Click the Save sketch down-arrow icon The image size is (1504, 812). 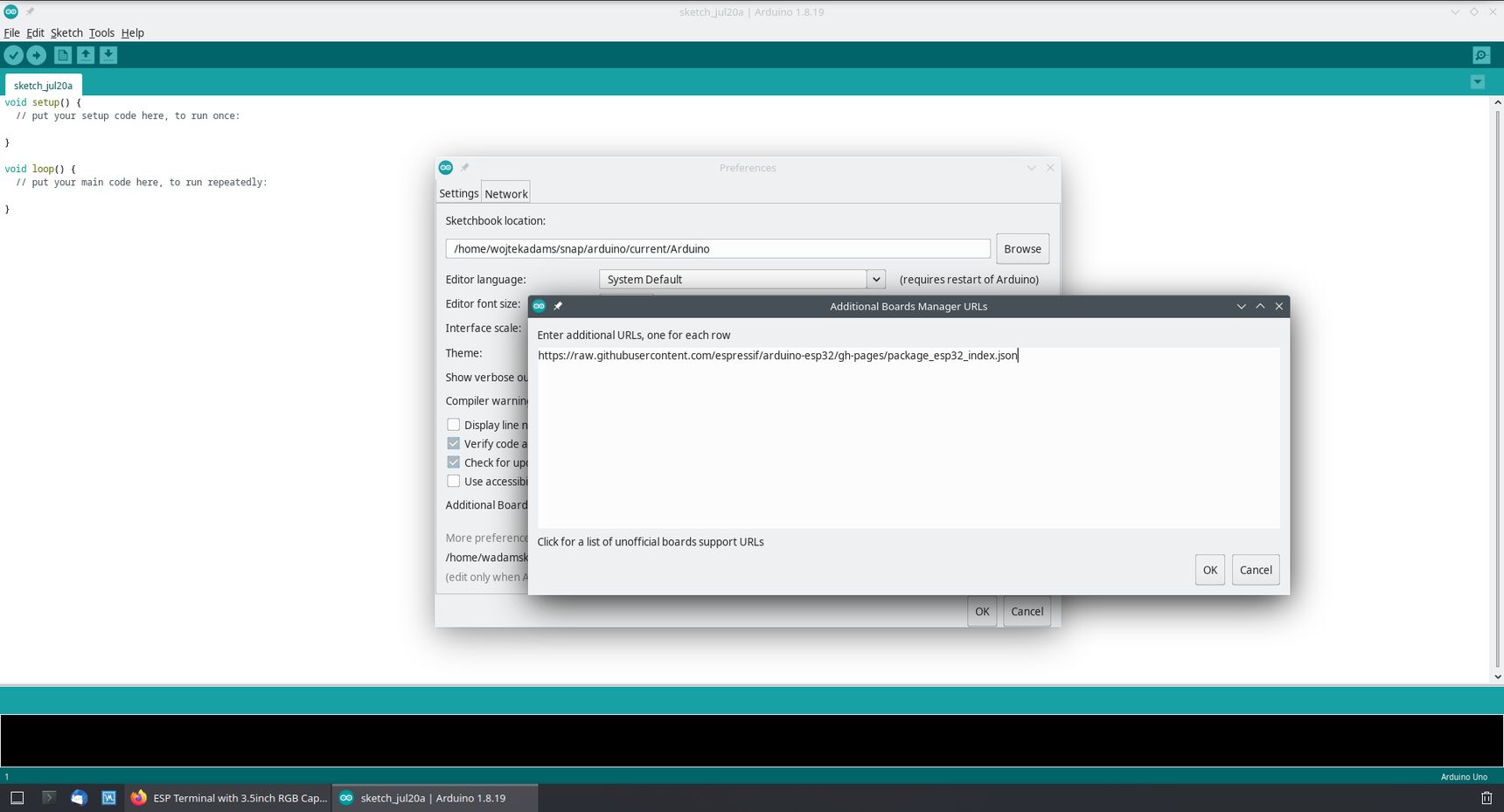108,55
